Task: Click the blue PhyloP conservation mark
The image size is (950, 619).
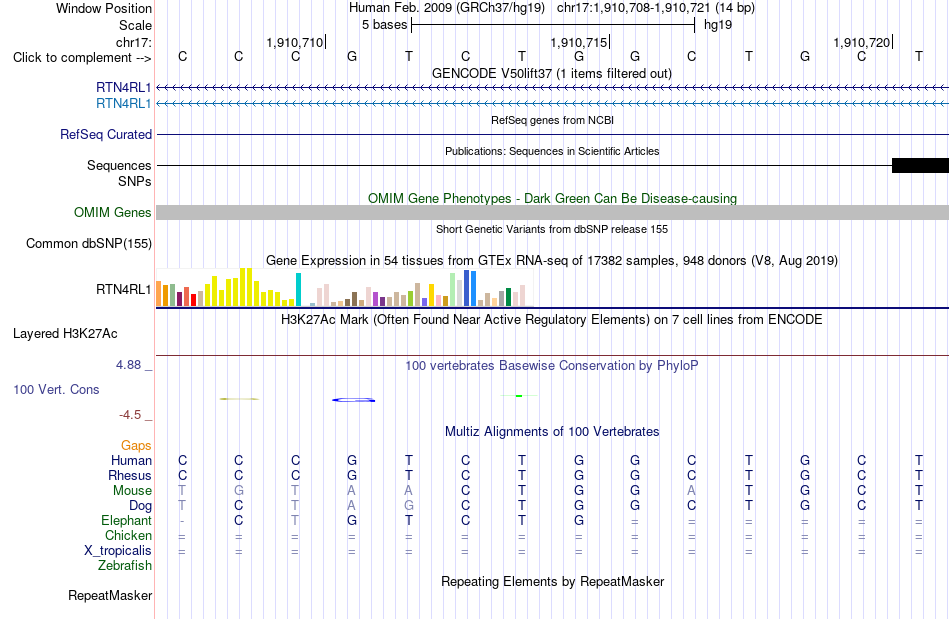Action: point(354,400)
